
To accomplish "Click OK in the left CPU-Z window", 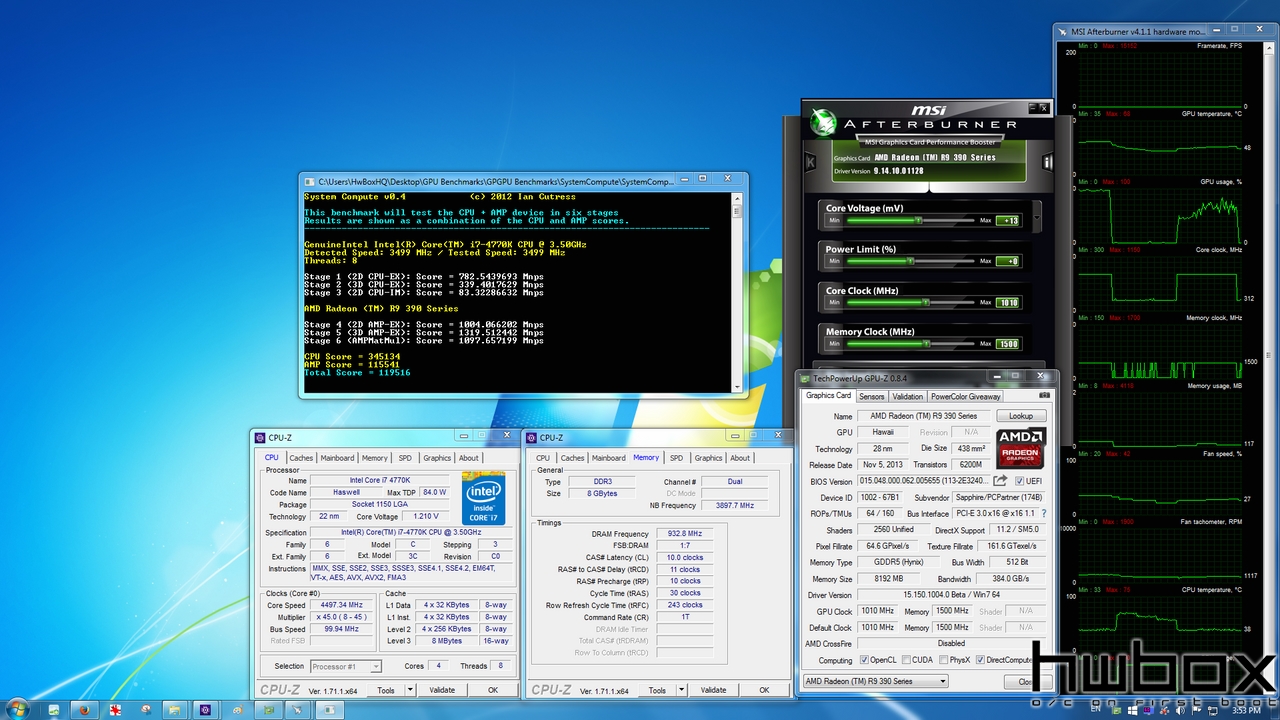I will [492, 690].
